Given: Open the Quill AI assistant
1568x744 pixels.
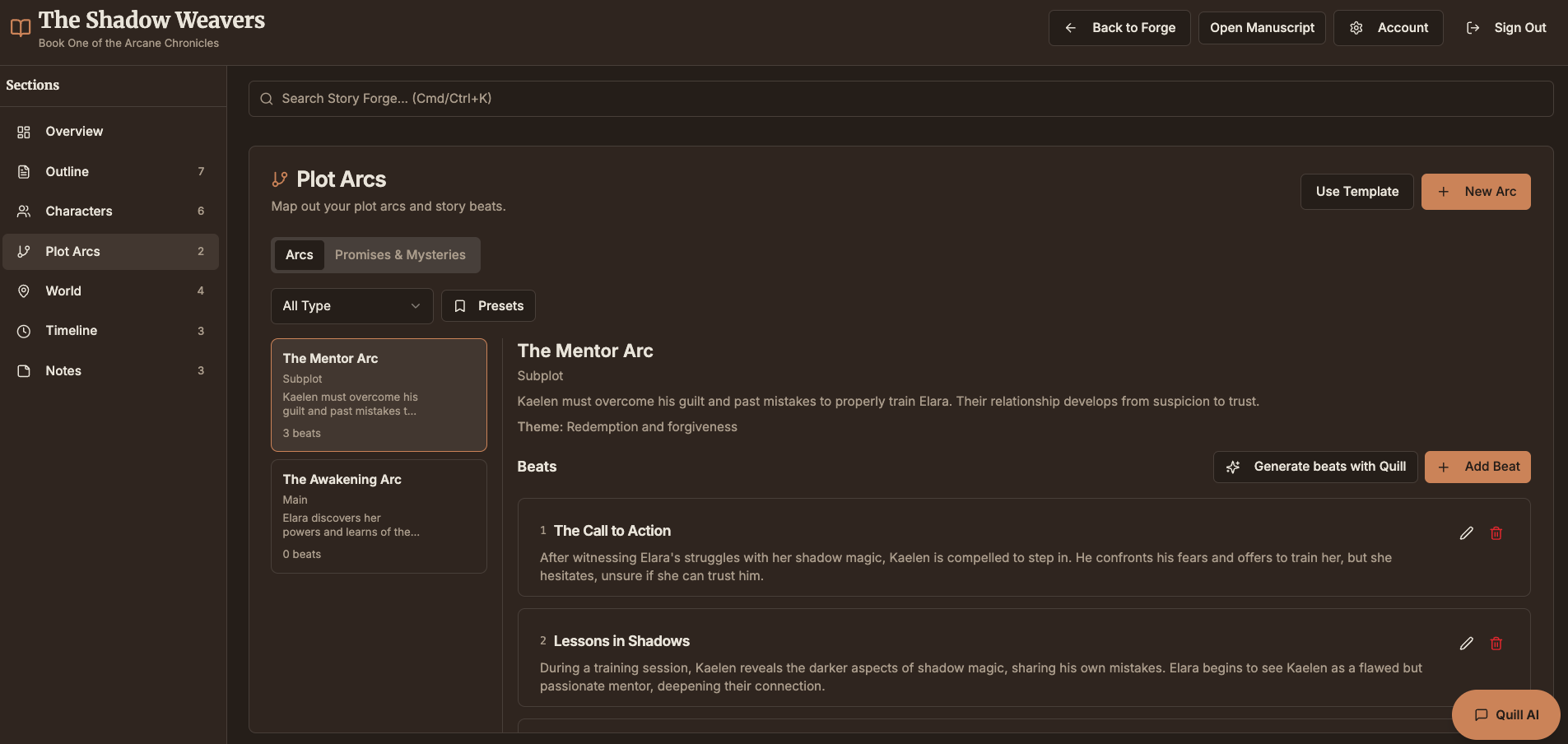Looking at the screenshot, I should click(1505, 714).
